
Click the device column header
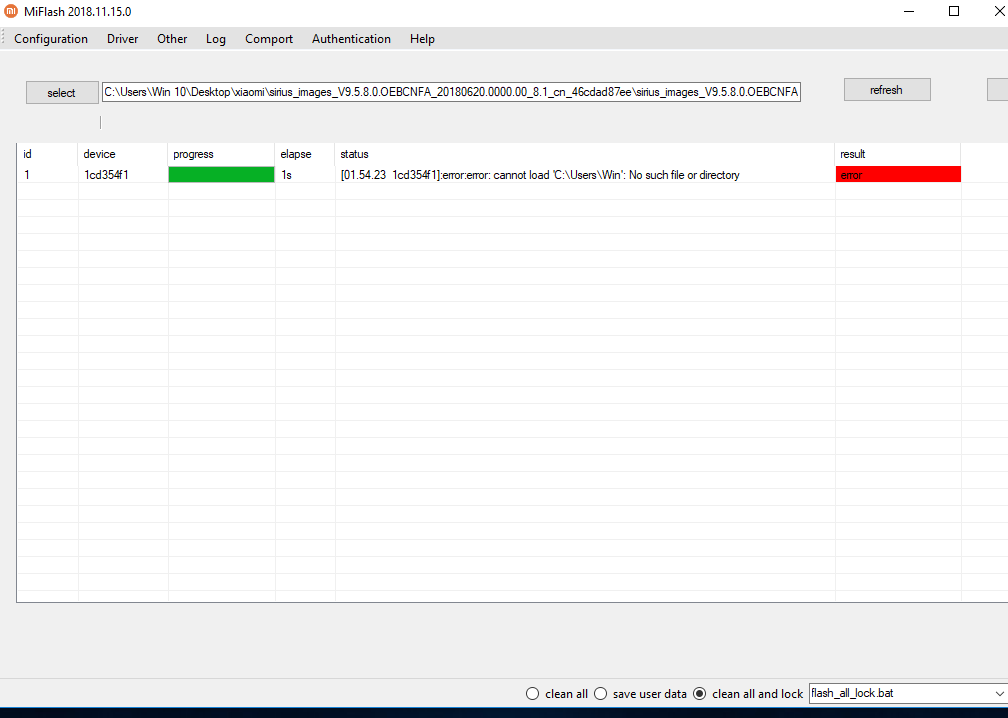click(123, 154)
